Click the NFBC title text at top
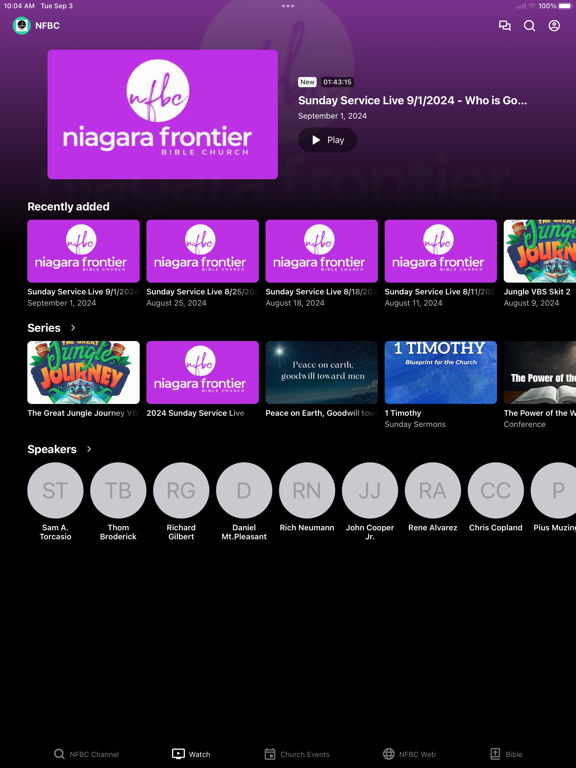 [x=48, y=25]
